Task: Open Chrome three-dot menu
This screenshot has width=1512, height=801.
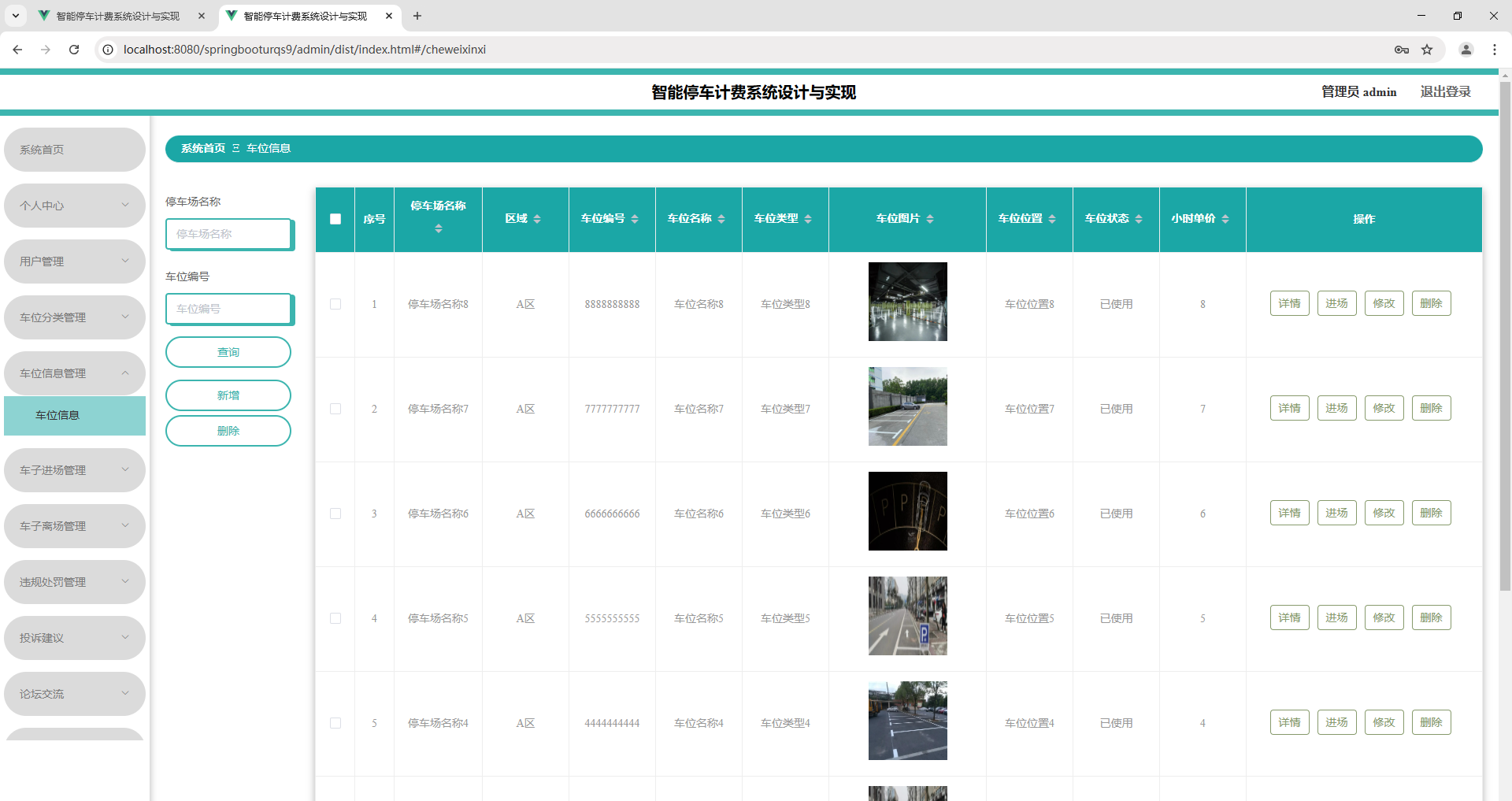Action: 1495,50
